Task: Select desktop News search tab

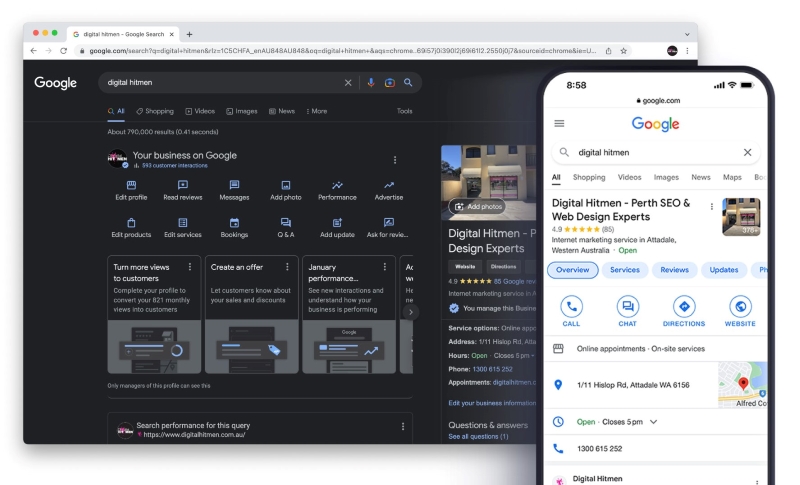Action: (x=282, y=111)
